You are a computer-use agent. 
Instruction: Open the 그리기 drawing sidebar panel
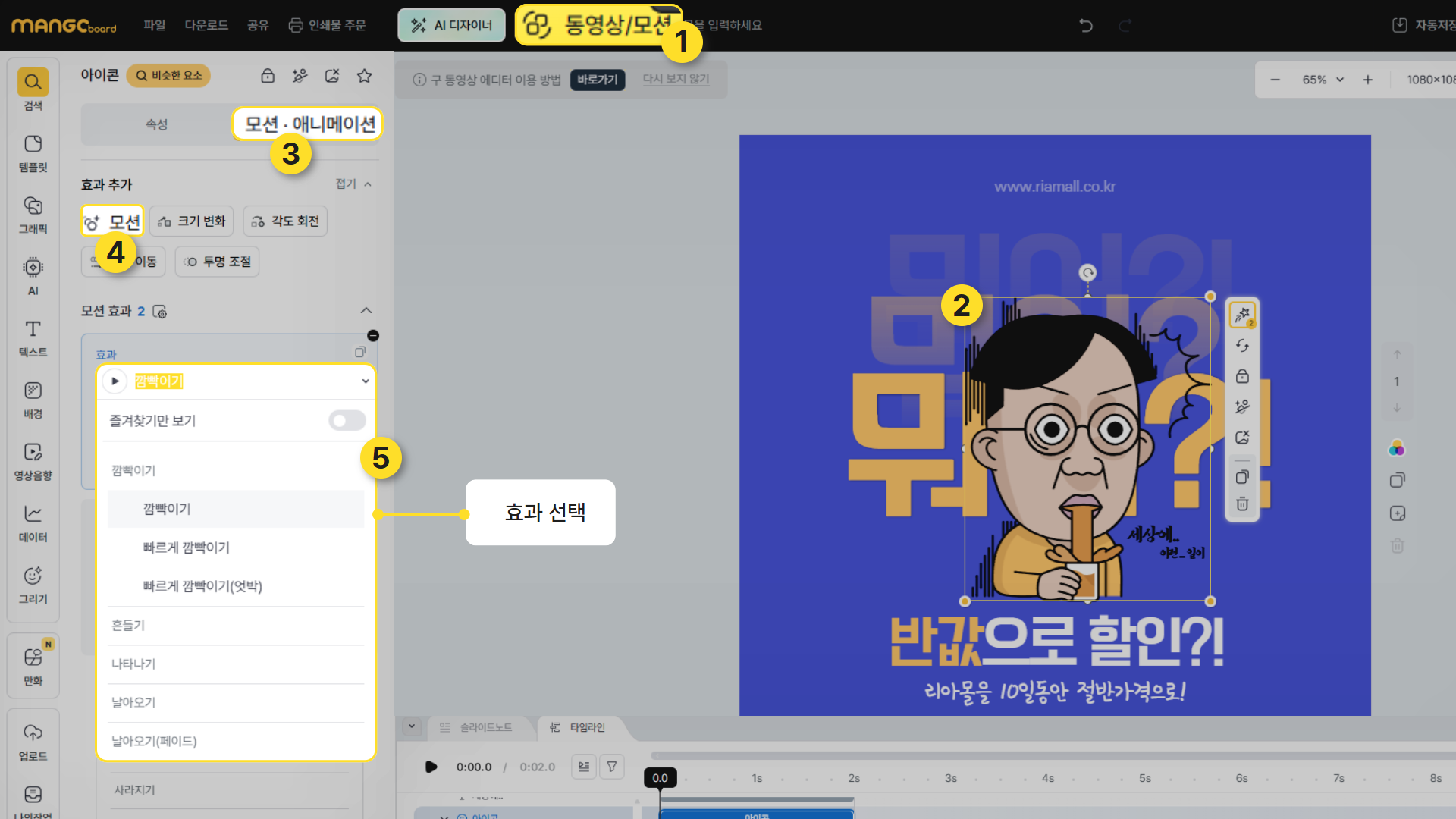[33, 585]
